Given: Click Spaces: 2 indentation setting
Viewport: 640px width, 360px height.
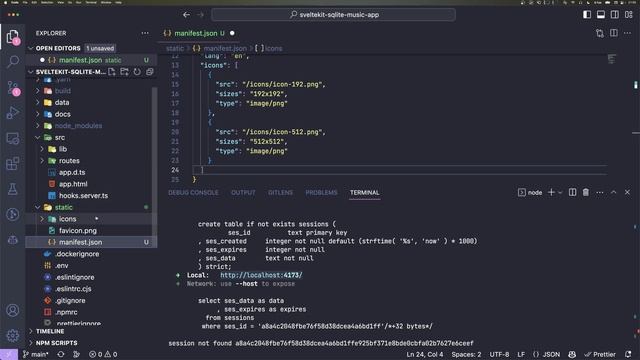Looking at the screenshot, I should point(466,354).
